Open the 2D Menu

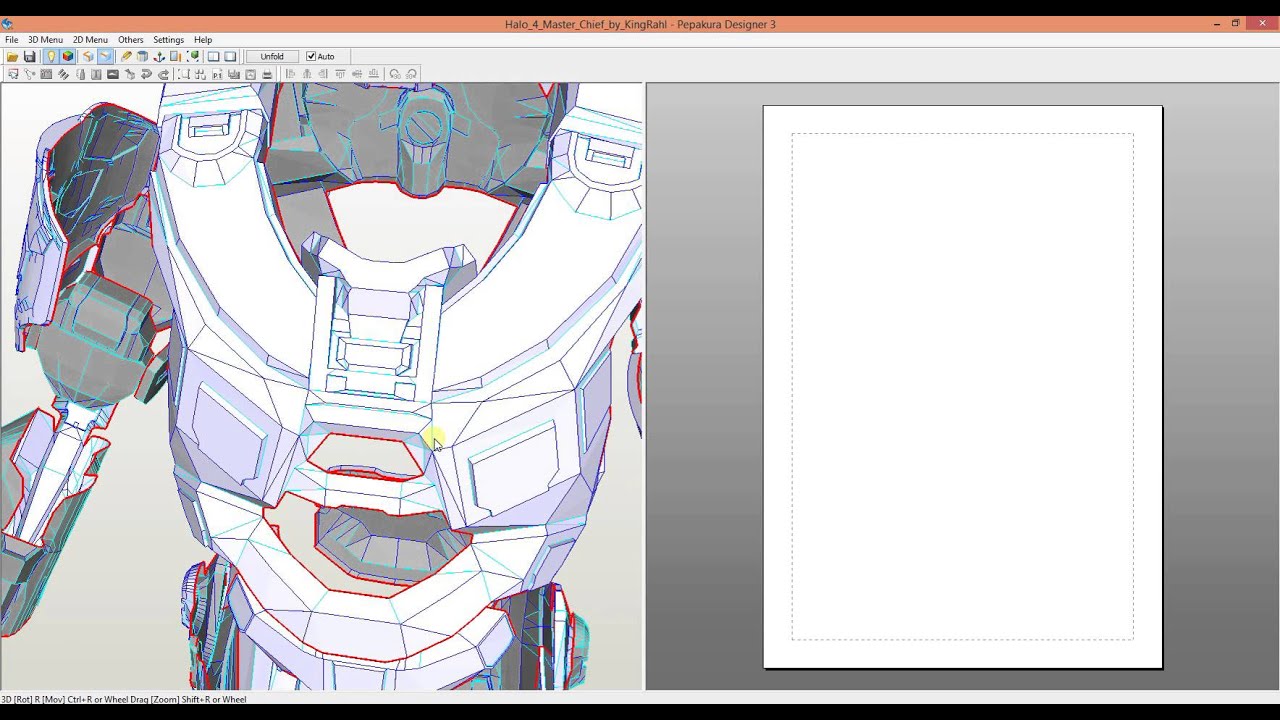click(90, 40)
